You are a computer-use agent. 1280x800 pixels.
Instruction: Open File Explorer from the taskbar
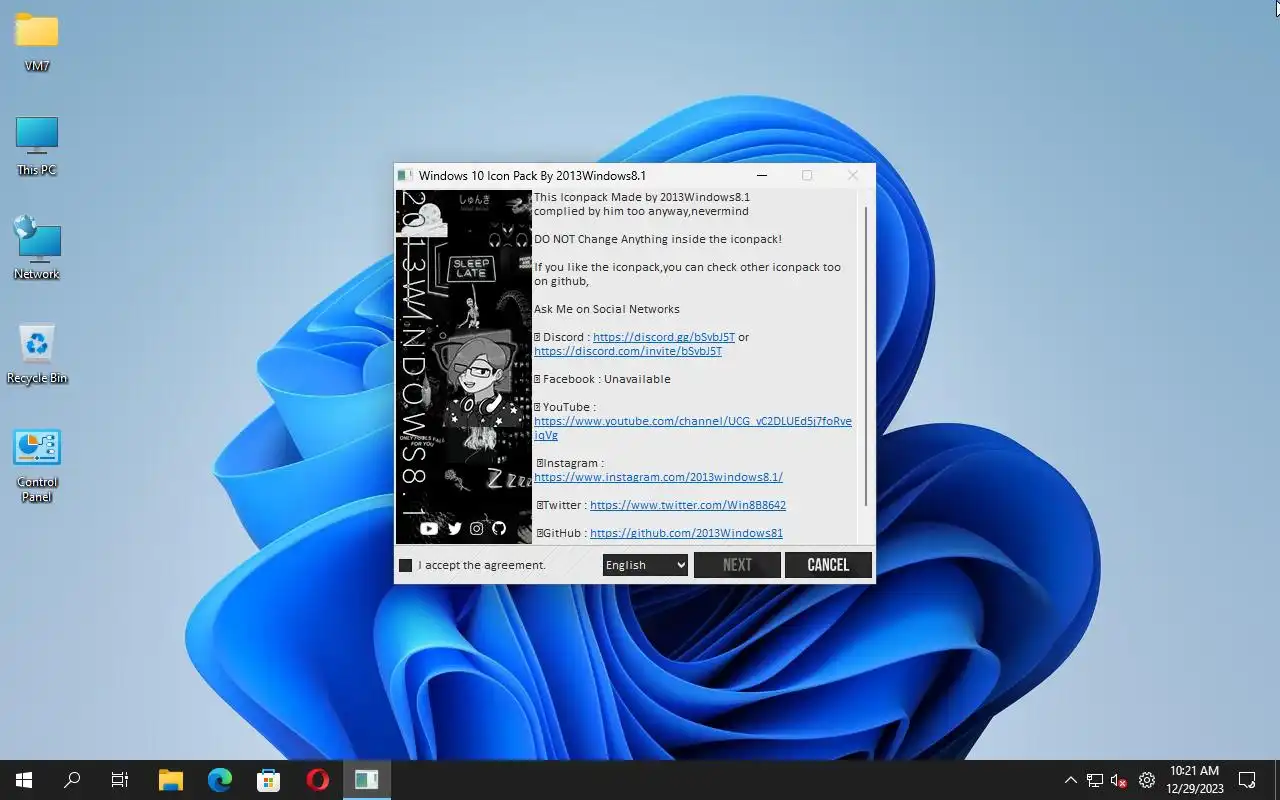click(x=171, y=780)
